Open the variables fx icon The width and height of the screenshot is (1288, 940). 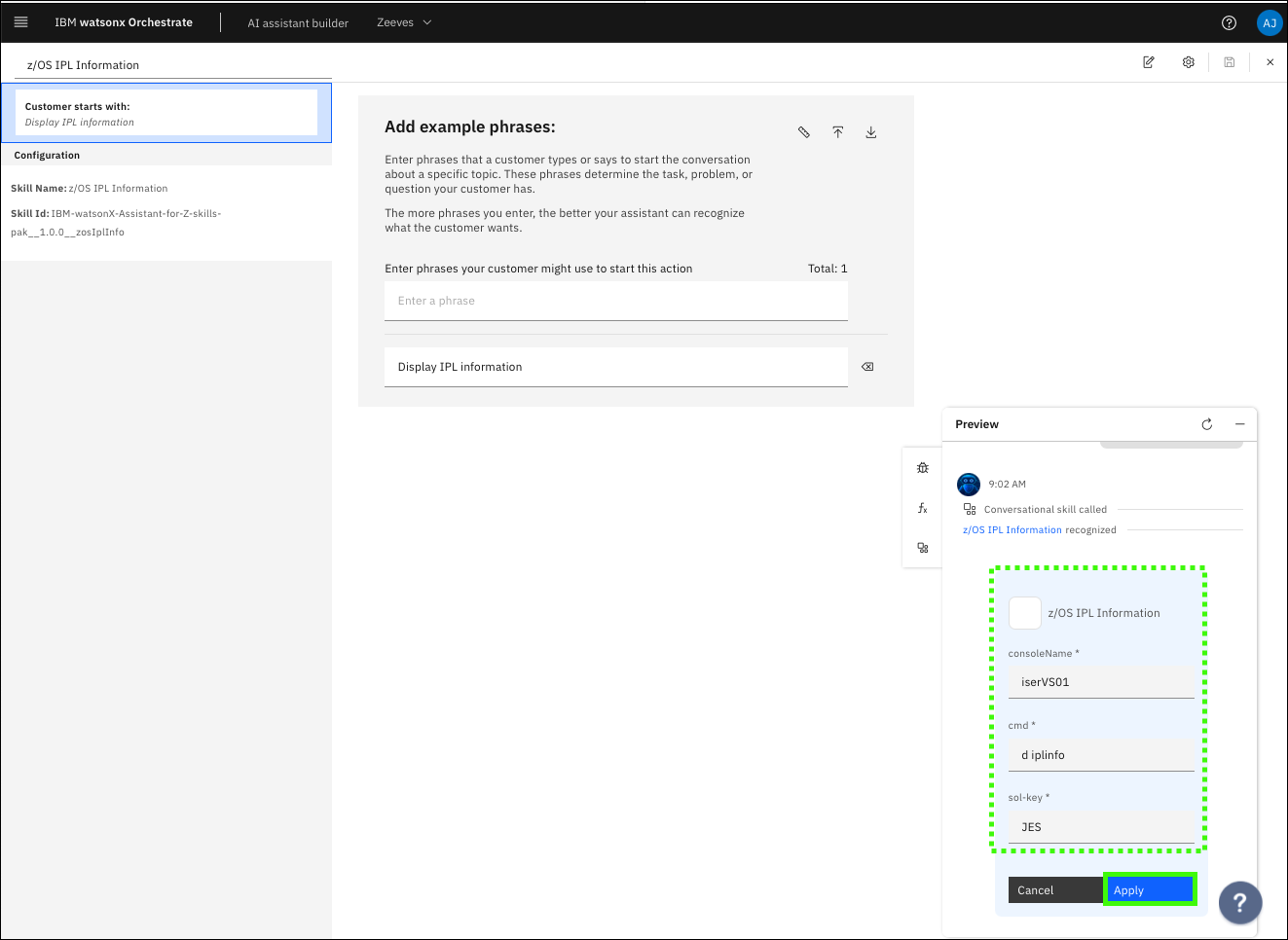[923, 508]
